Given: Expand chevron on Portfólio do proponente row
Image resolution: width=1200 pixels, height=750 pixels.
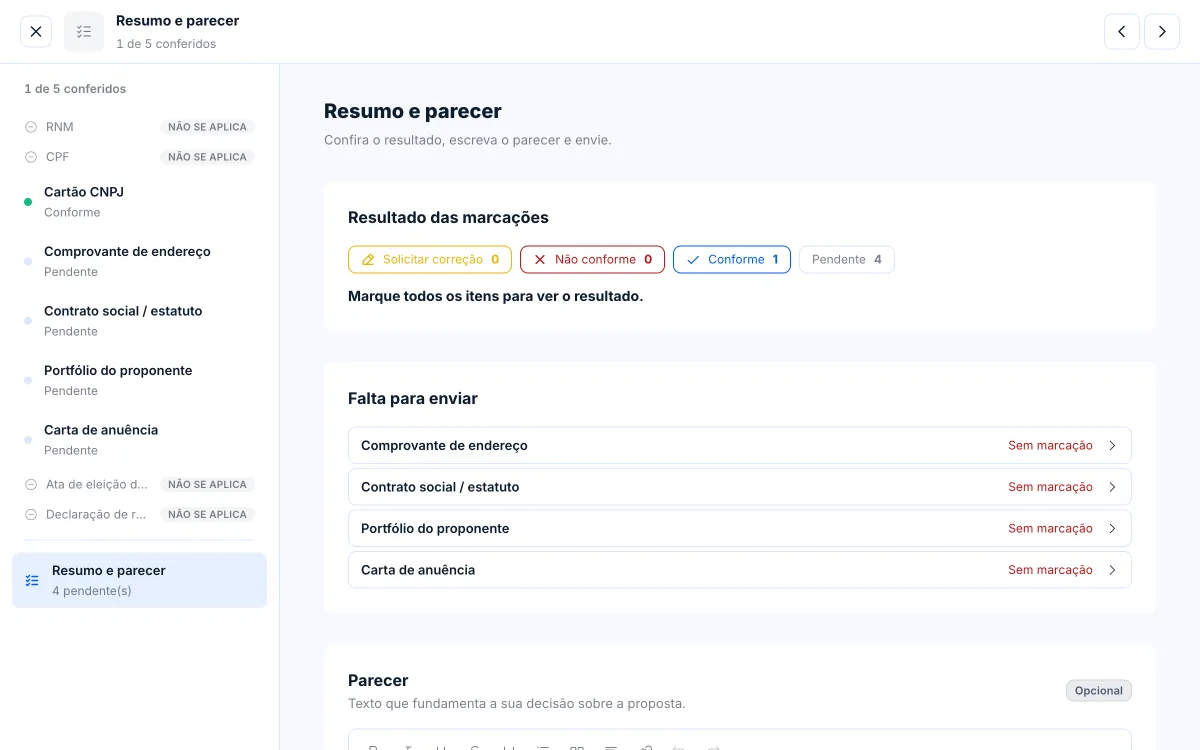Looking at the screenshot, I should click(x=1112, y=528).
